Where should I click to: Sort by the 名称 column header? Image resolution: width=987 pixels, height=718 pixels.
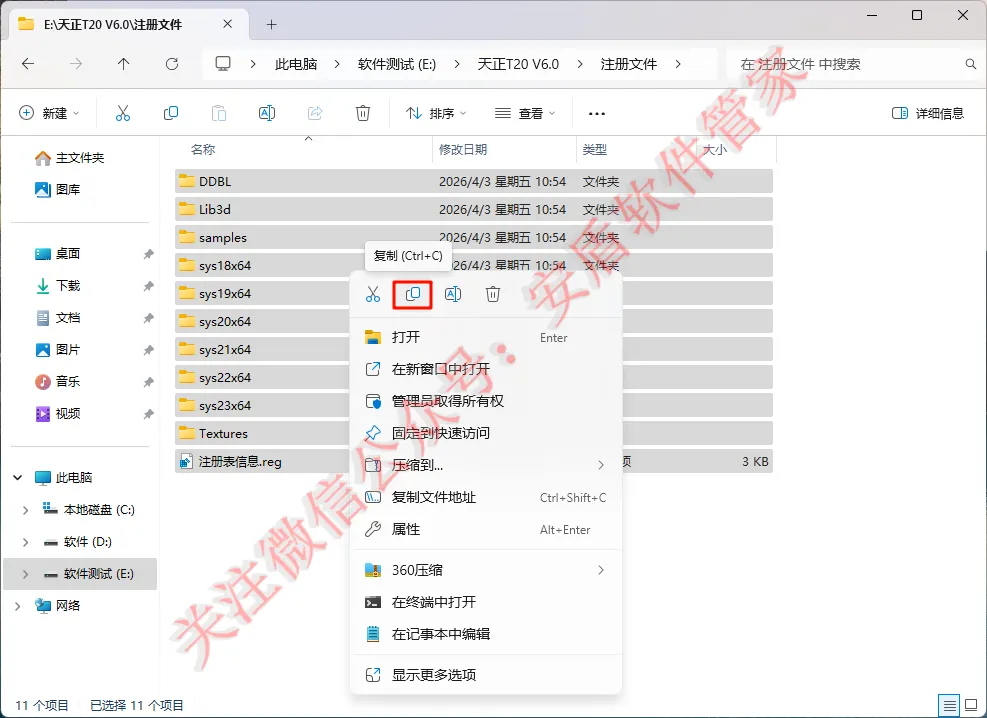203,150
